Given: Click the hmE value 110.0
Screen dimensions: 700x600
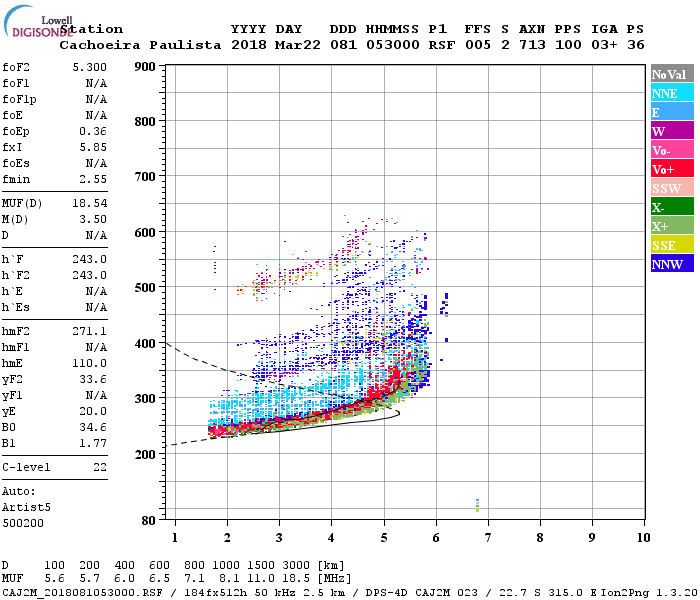Looking at the screenshot, I should [x=90, y=363].
